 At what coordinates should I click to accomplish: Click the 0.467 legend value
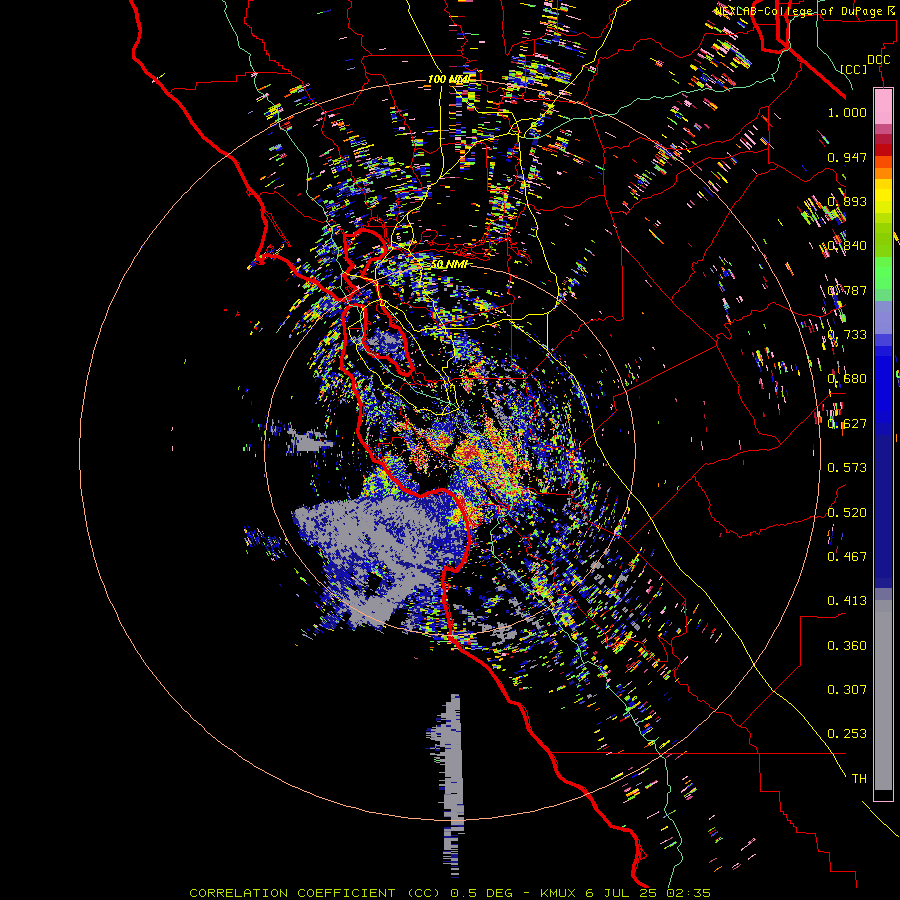pos(847,556)
